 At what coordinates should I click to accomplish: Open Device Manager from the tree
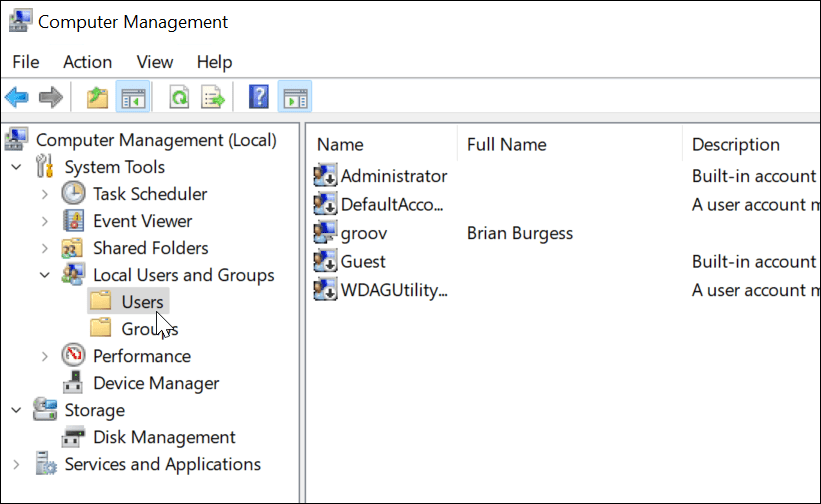point(155,383)
